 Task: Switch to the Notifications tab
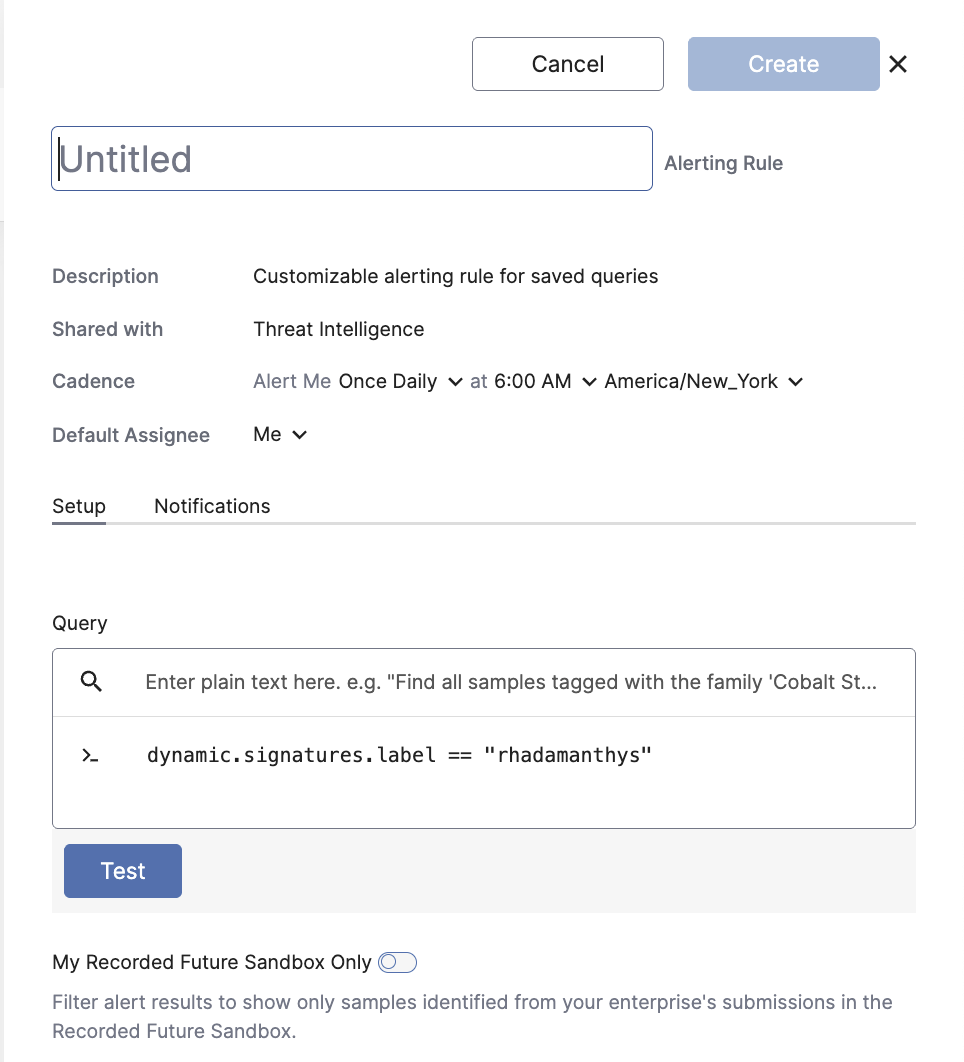[x=212, y=506]
